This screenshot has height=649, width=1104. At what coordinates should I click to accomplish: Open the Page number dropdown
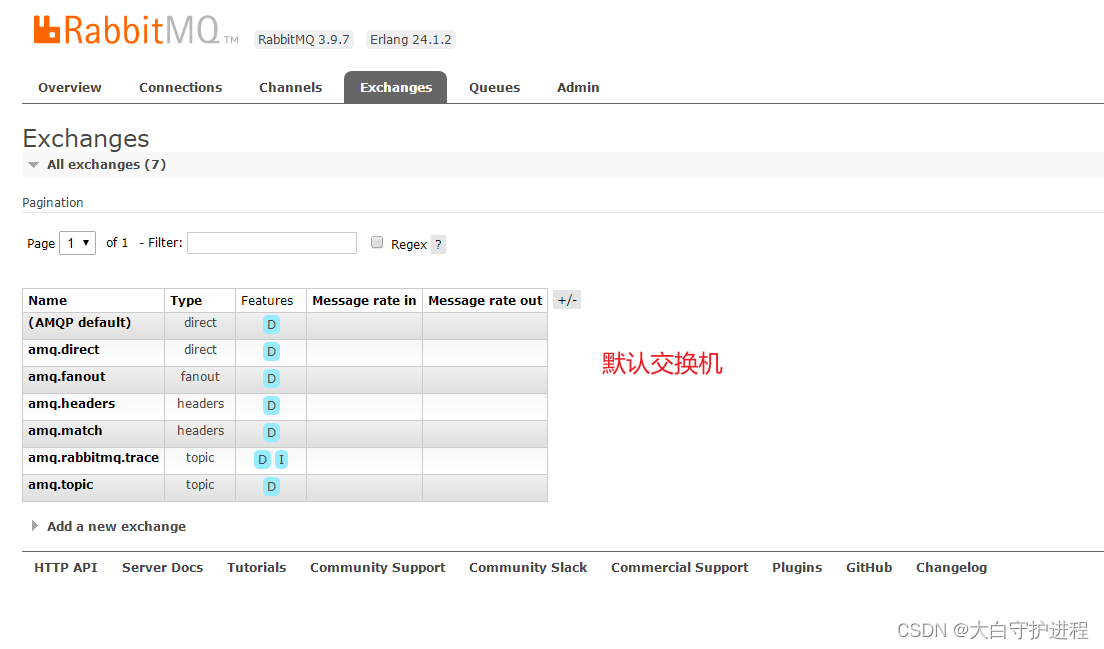[77, 243]
